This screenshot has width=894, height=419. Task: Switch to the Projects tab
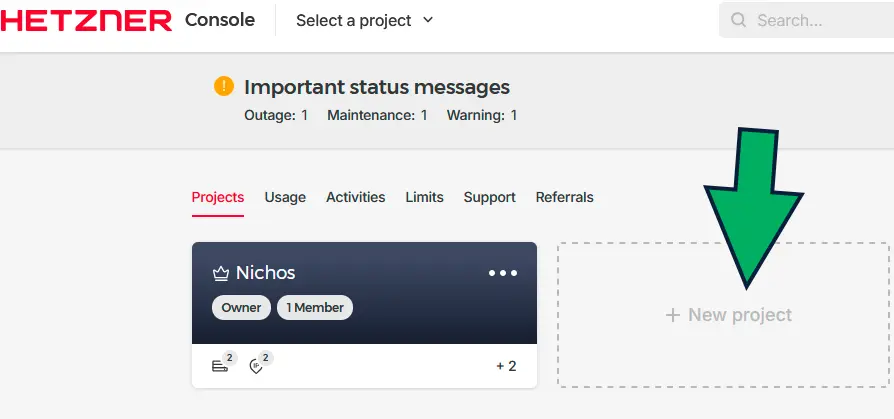point(218,197)
